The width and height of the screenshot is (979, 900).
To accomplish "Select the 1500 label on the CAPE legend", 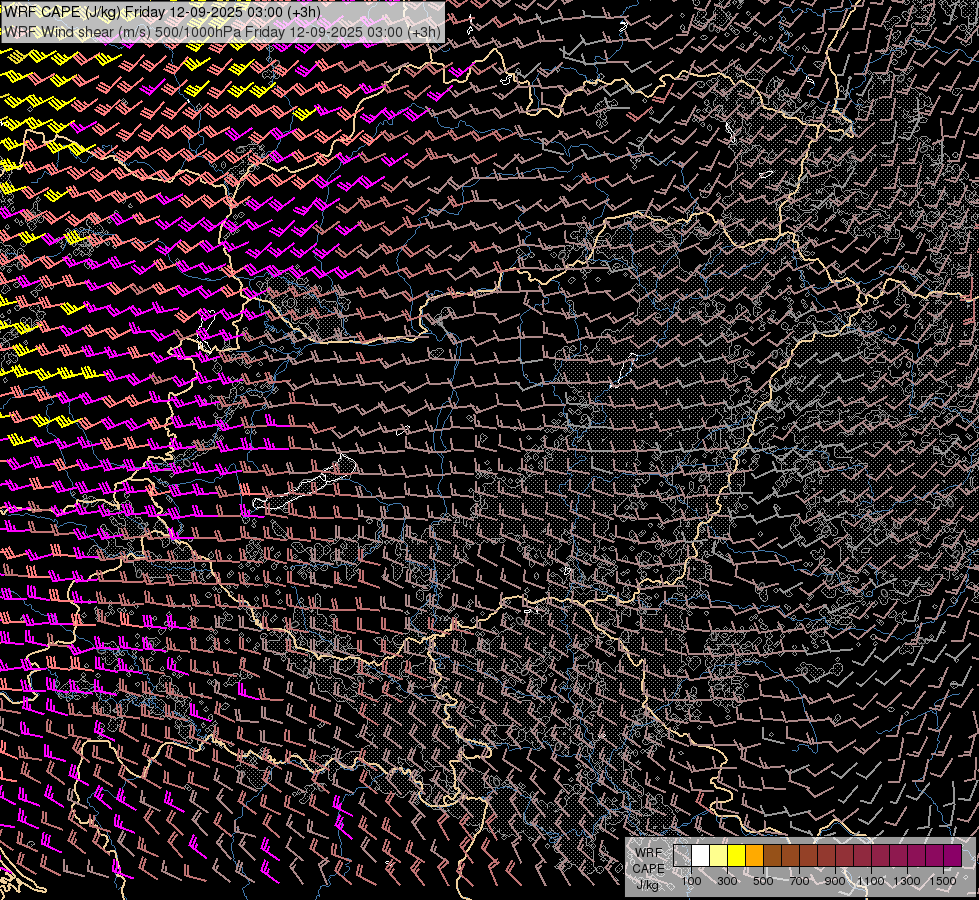I will [x=943, y=881].
